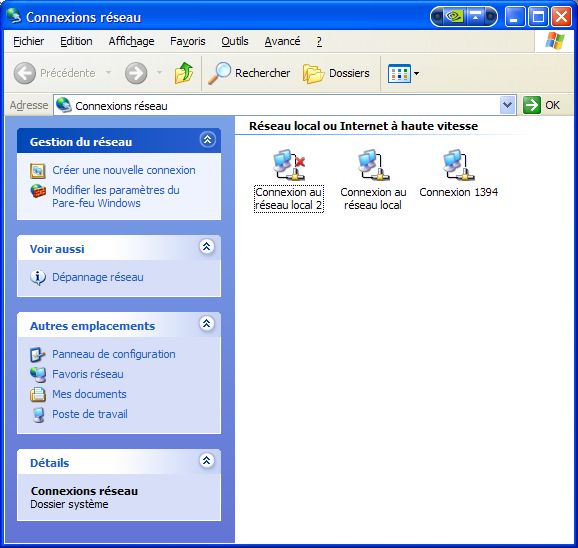Select the Connexion au réseau local icon
This screenshot has height=548, width=578.
tap(373, 165)
